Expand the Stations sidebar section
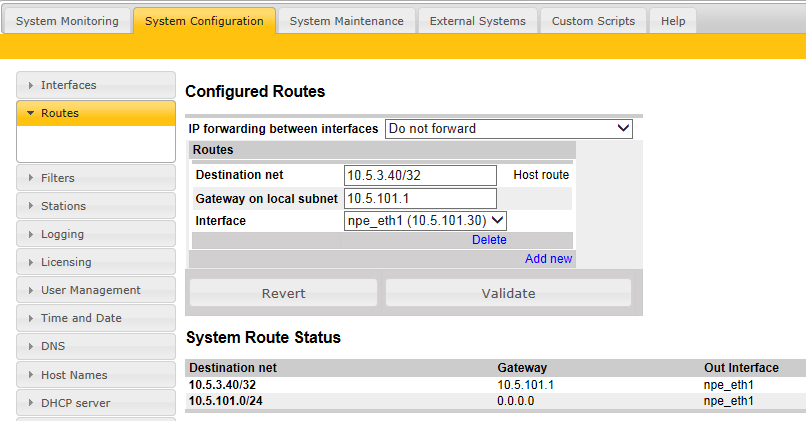 point(96,206)
